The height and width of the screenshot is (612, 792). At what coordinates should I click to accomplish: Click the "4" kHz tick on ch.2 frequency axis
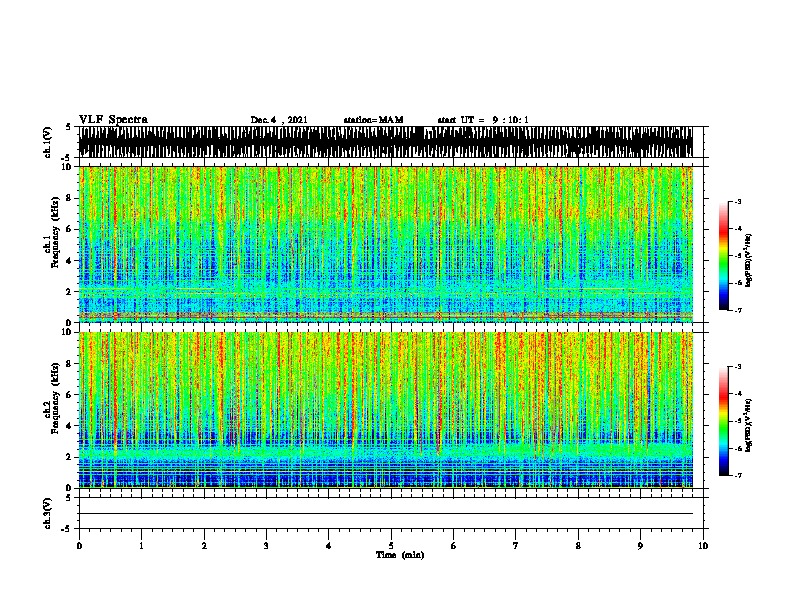(69, 426)
